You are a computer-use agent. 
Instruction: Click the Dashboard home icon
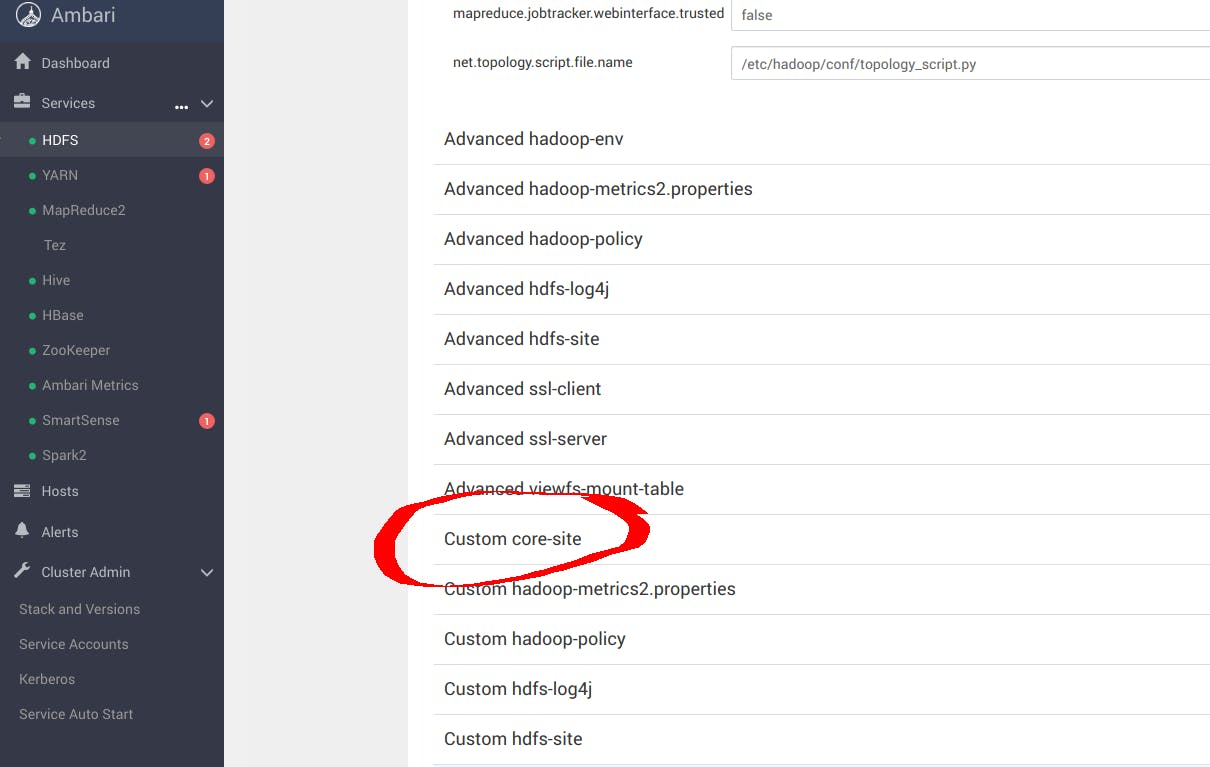point(22,62)
